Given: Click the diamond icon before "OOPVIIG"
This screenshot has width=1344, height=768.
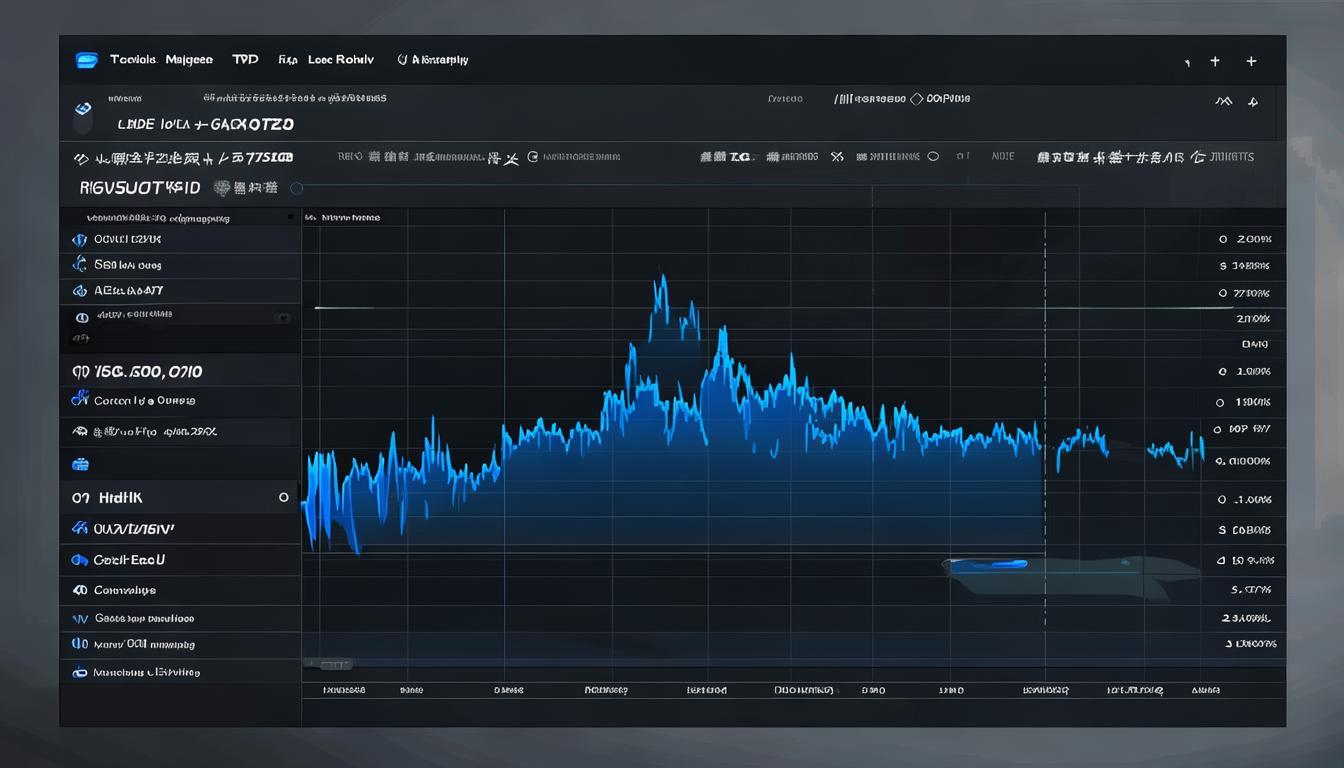Looking at the screenshot, I should point(915,99).
